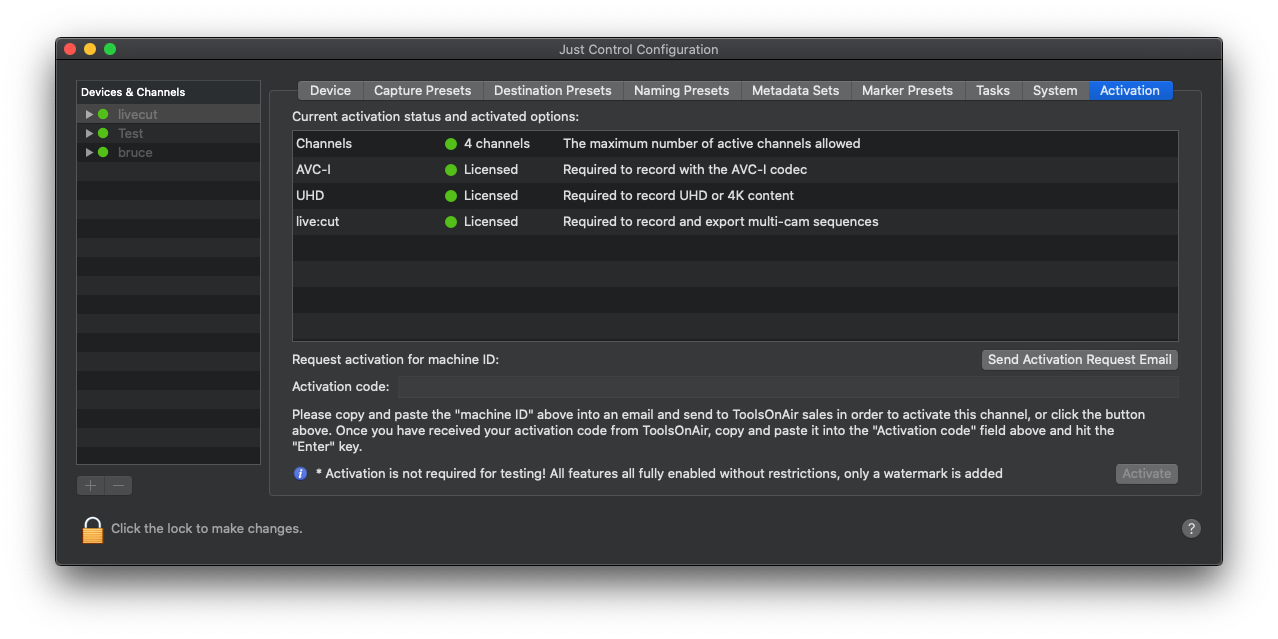The height and width of the screenshot is (639, 1278).
Task: Expand the bruce device tree
Action: [89, 152]
